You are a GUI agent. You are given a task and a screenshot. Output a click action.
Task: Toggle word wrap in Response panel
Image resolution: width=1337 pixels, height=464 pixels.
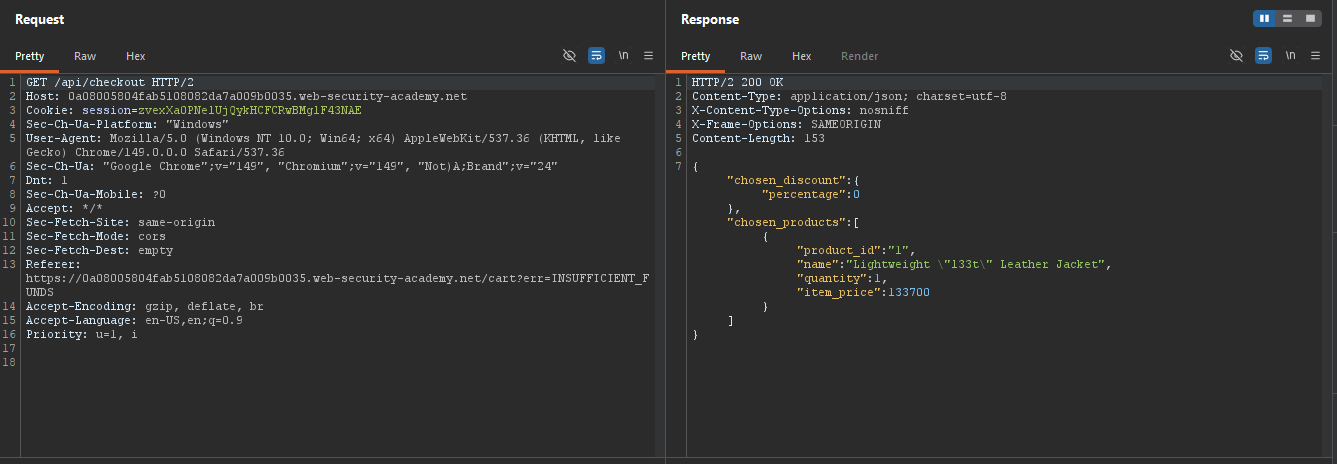1263,56
